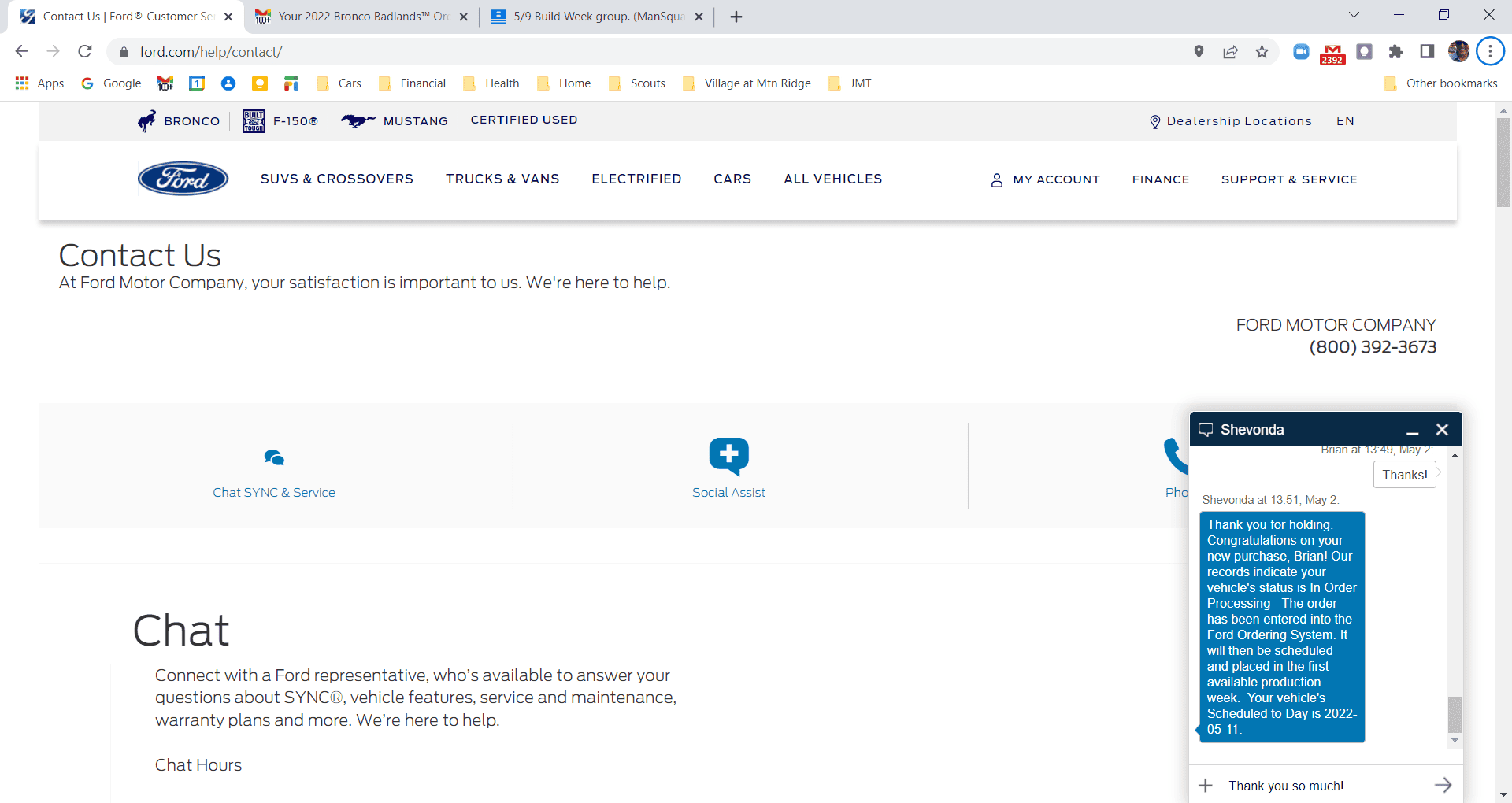Open the Financial bookmarks folder
Viewport: 1512px width, 803px height.
(412, 83)
